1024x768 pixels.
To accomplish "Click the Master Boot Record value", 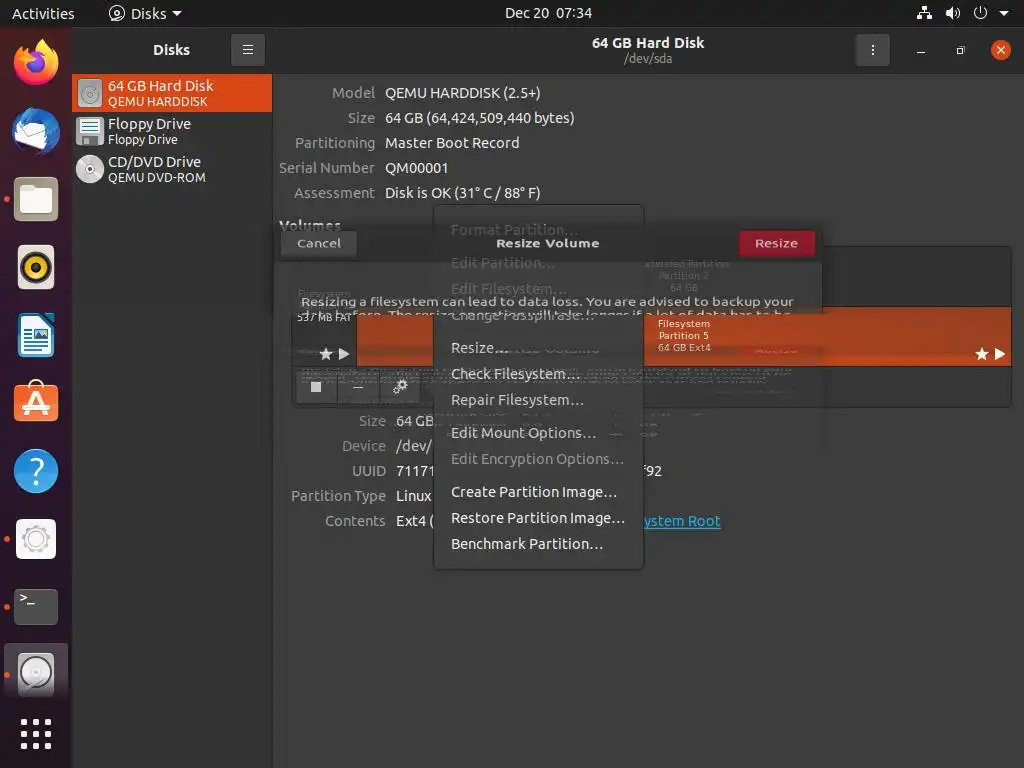I will pos(452,143).
